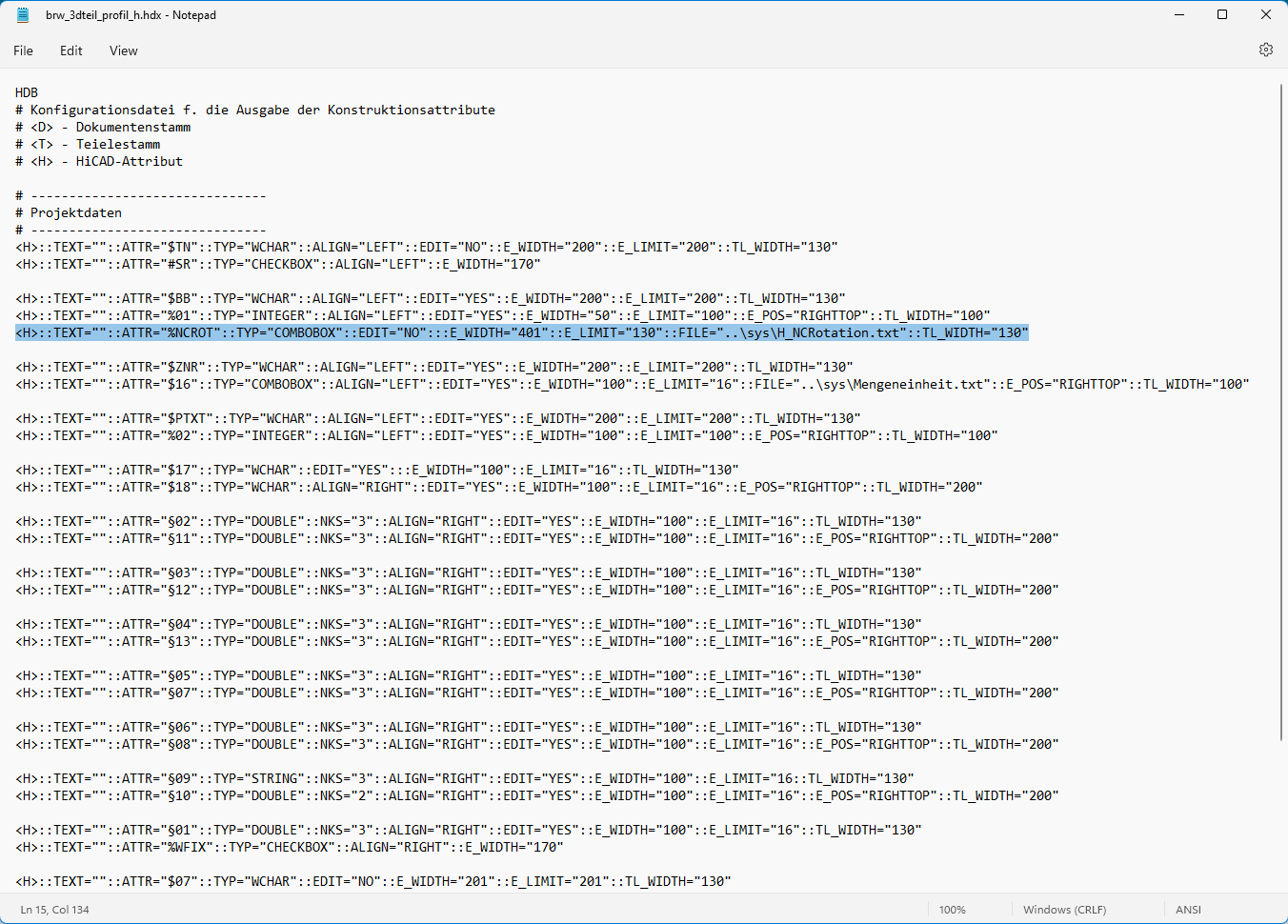Click the vertical scrollbar thumb
The image size is (1288, 924).
1281,410
